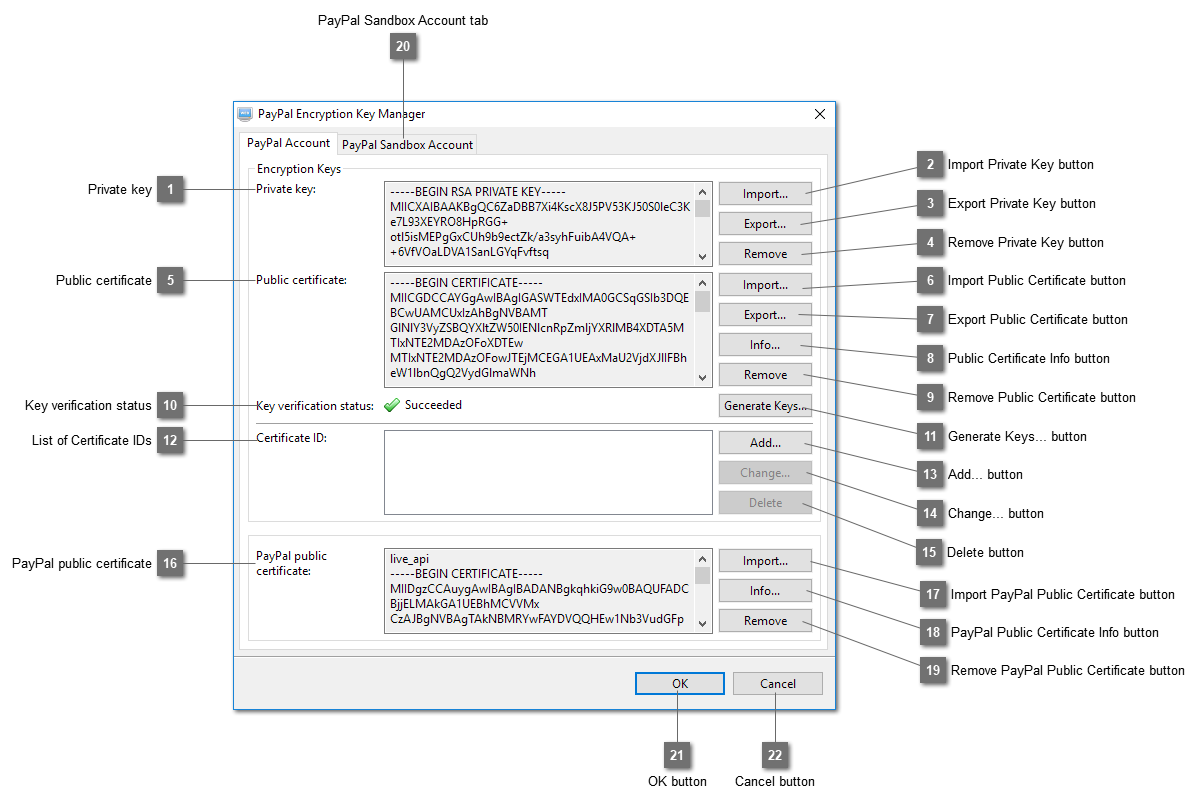The image size is (1201, 805).
Task: Click the Generate Keys... button
Action: click(x=765, y=406)
